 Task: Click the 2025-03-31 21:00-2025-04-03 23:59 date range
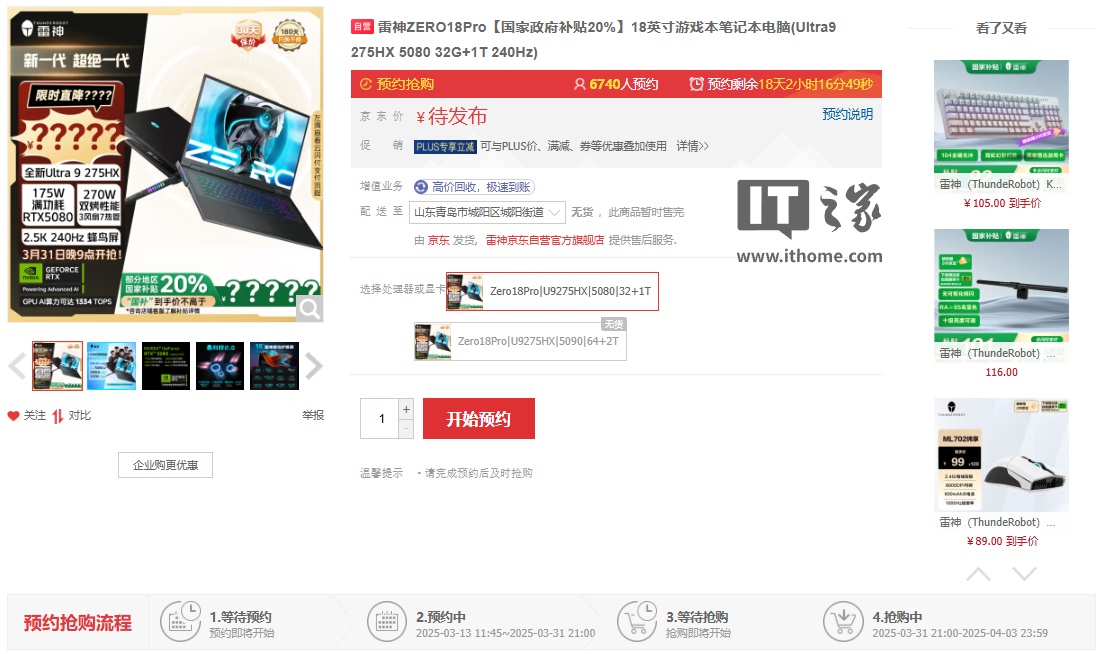pyautogui.click(x=960, y=633)
